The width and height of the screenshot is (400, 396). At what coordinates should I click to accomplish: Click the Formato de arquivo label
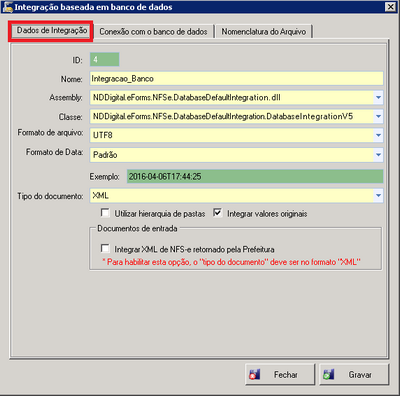[50, 133]
